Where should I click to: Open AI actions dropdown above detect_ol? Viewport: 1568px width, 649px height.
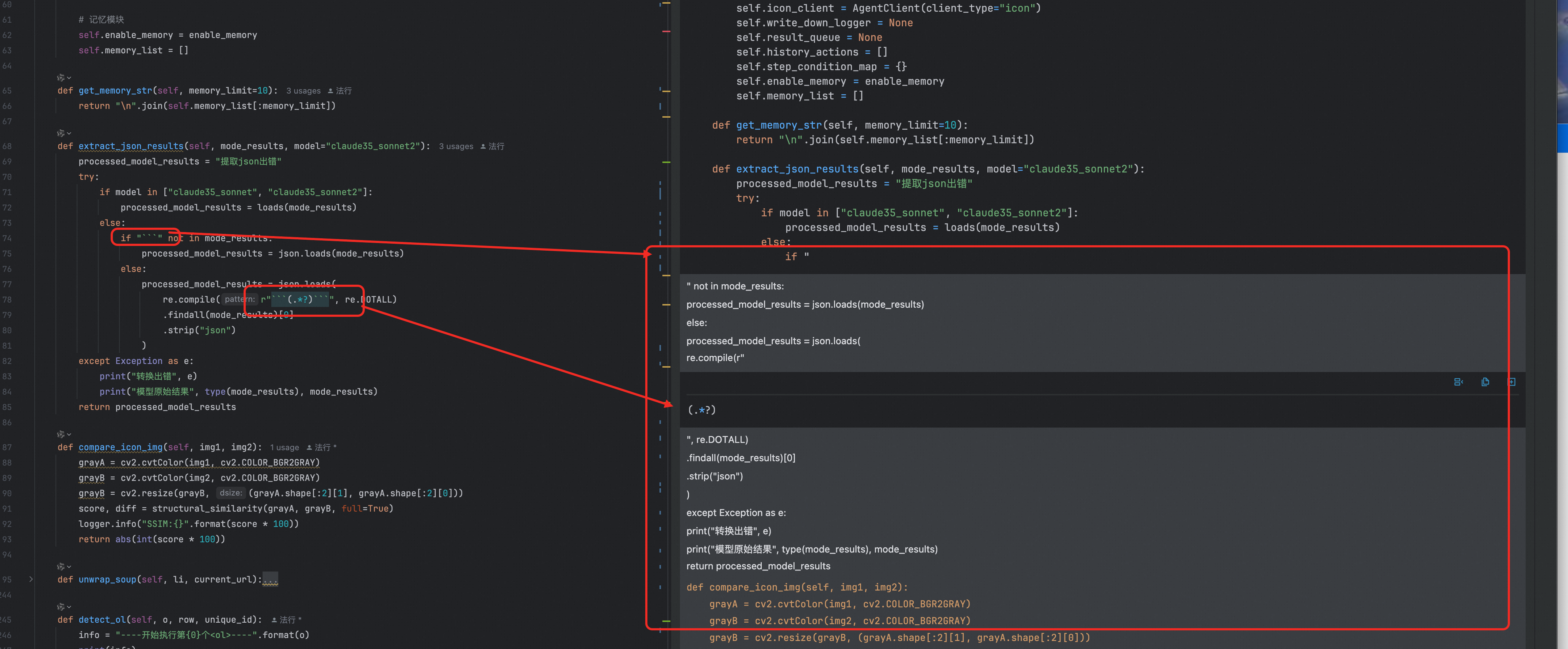coord(69,607)
